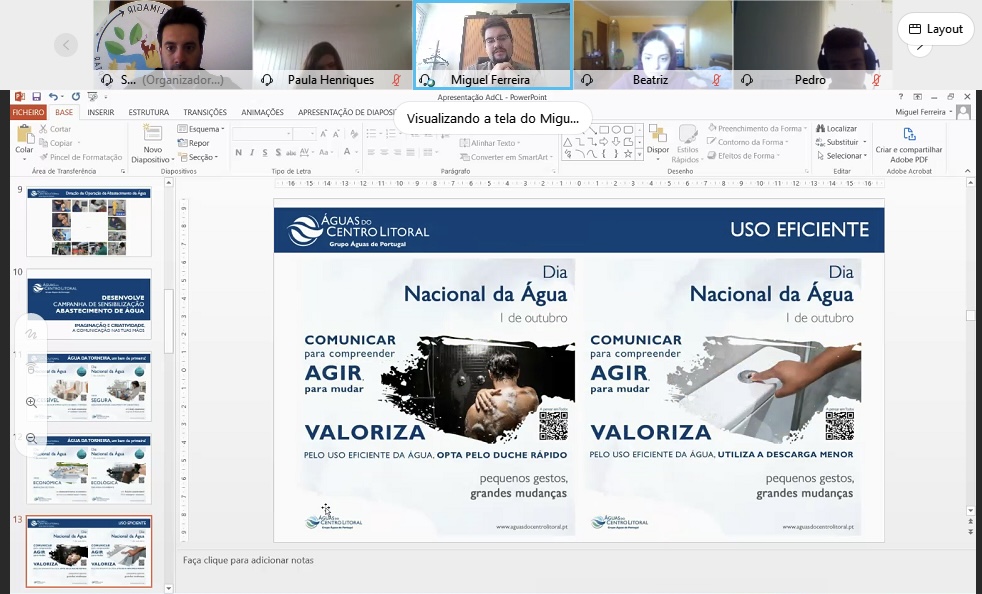Click the Colar paste icon

coord(24,138)
